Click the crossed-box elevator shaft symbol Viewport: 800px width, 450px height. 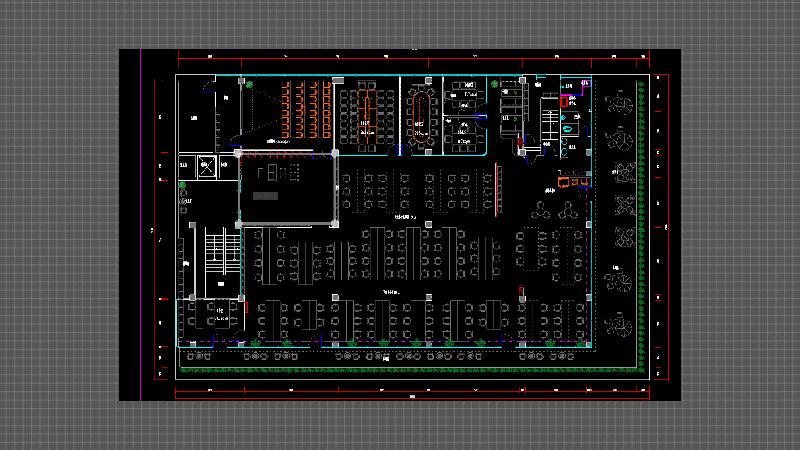pos(206,167)
